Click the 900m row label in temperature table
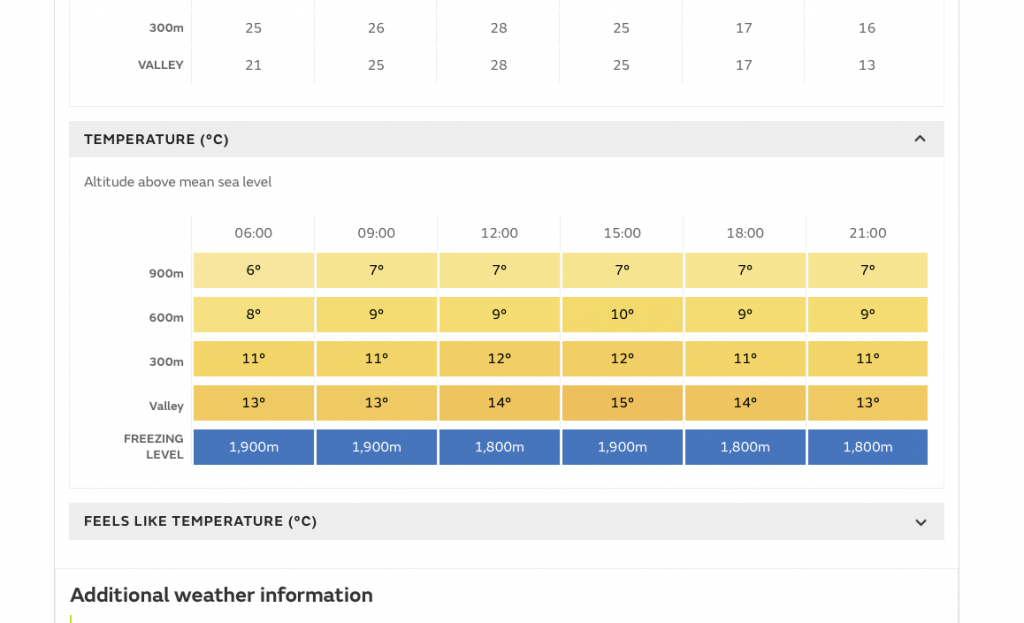The width and height of the screenshot is (1024, 623). 166,274
